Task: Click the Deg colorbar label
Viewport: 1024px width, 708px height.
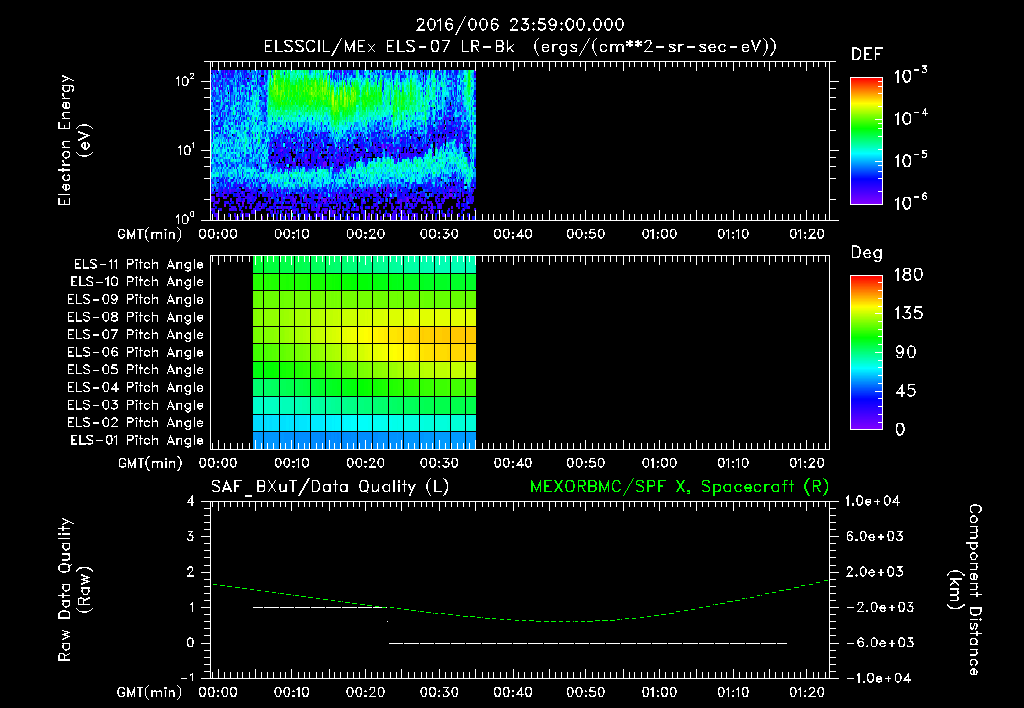Action: coord(867,253)
